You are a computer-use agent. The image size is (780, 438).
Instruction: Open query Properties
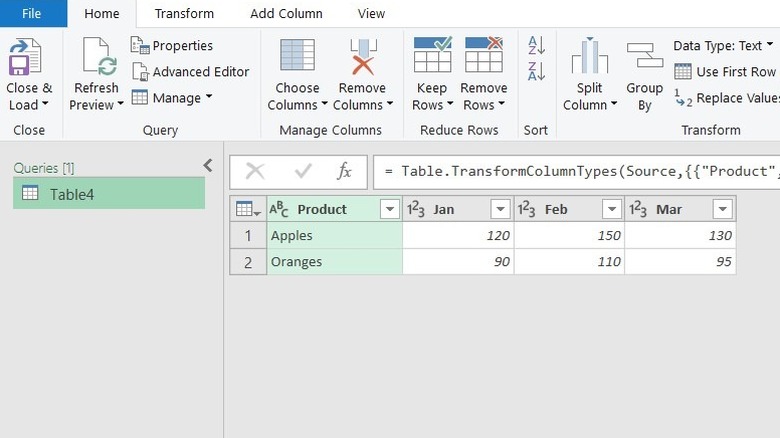click(x=172, y=45)
